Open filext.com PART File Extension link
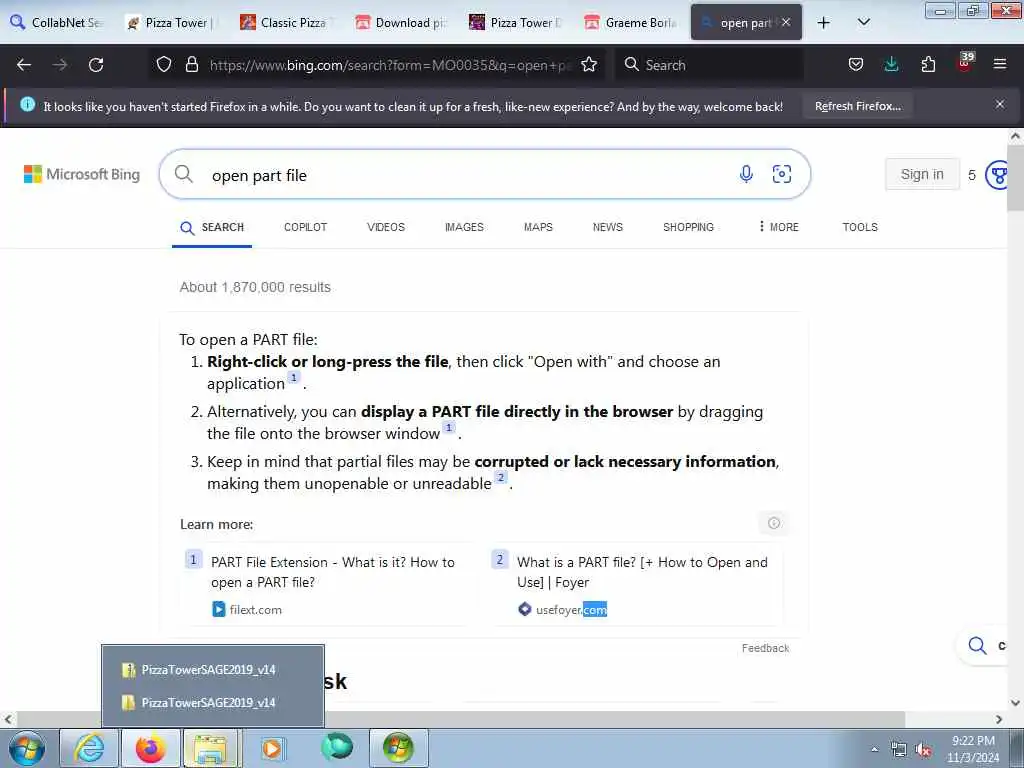The image size is (1024, 768). point(332,572)
